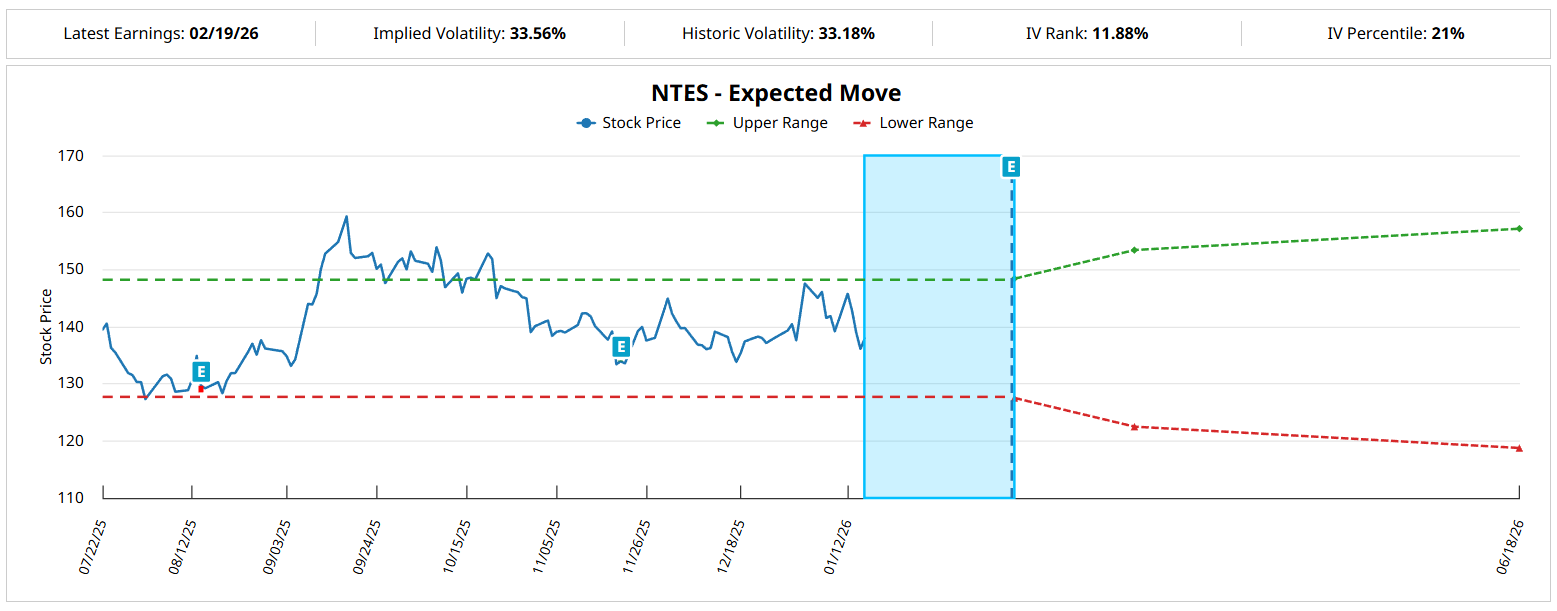Click the Historic Volatility 33.18% stat

[x=778, y=34]
